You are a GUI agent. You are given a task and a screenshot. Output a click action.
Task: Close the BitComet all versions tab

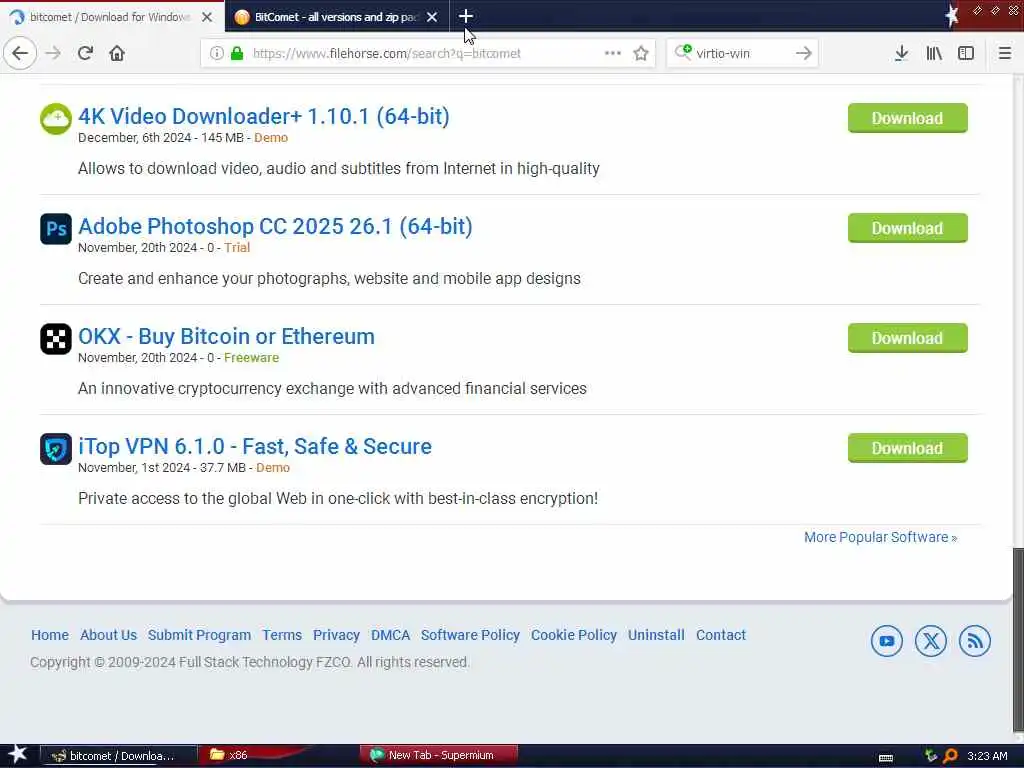click(x=432, y=17)
